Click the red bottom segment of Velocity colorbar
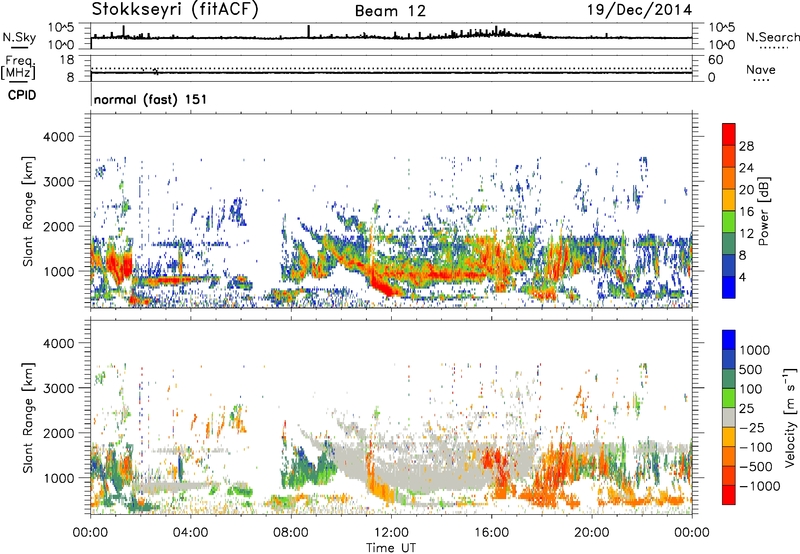The image size is (800, 554). [x=729, y=495]
